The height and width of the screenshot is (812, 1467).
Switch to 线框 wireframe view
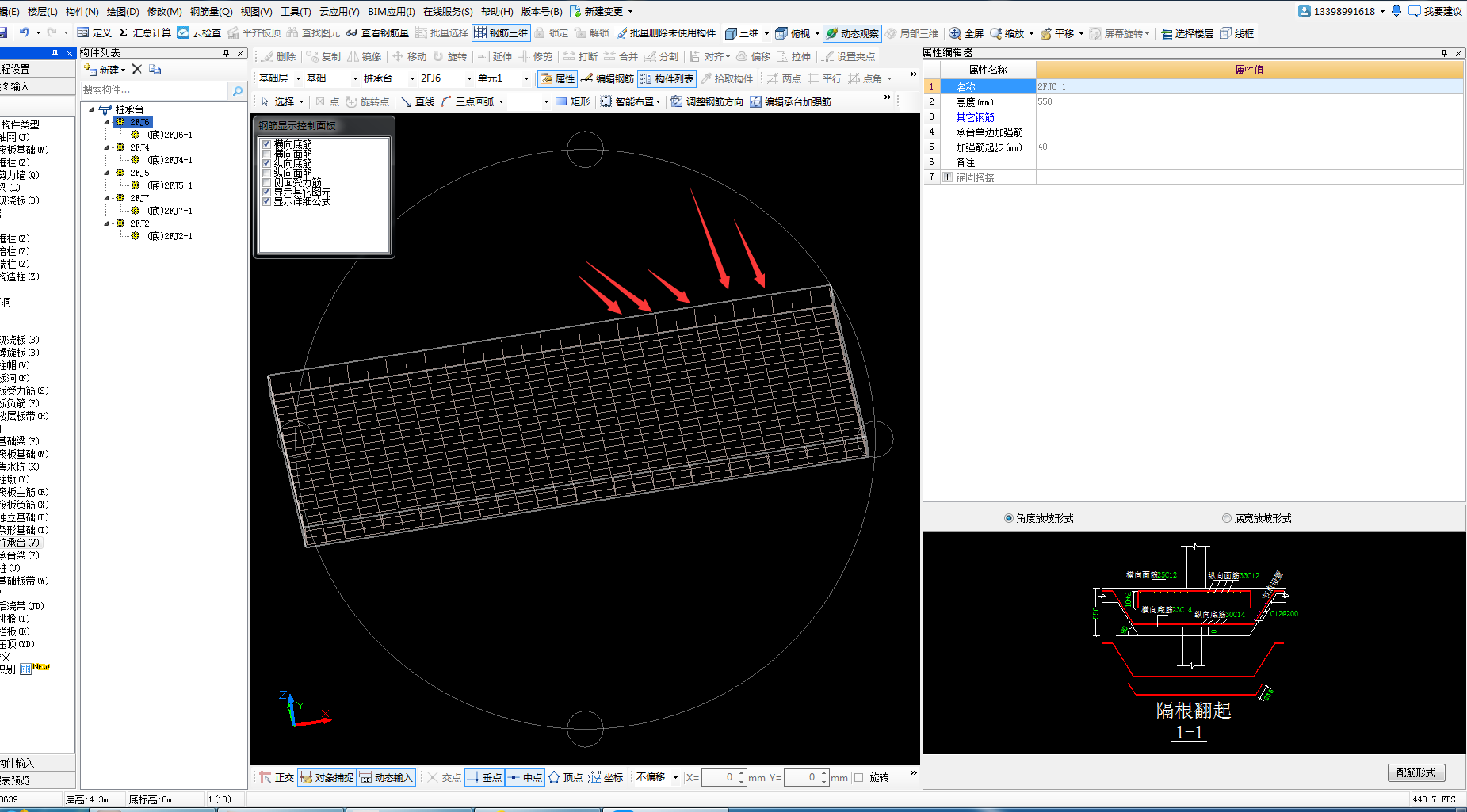point(1237,33)
